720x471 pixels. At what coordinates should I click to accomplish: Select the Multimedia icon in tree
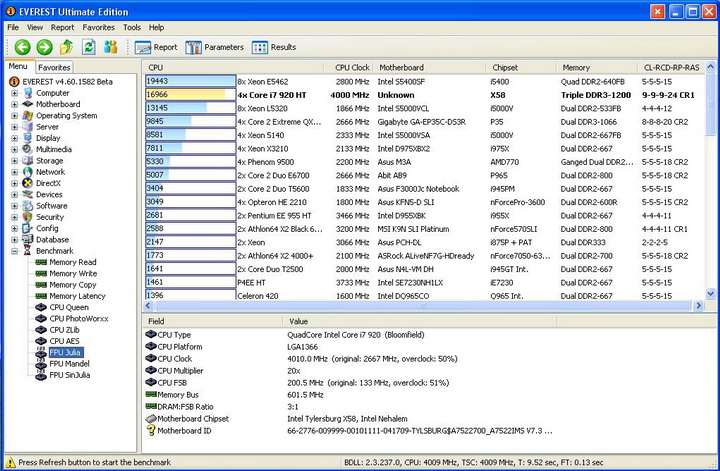pyautogui.click(x=28, y=149)
